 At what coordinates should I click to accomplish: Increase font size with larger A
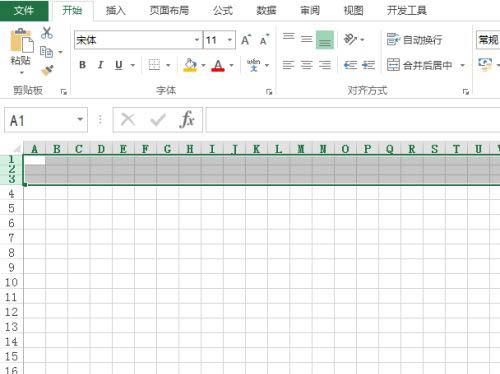(x=246, y=40)
